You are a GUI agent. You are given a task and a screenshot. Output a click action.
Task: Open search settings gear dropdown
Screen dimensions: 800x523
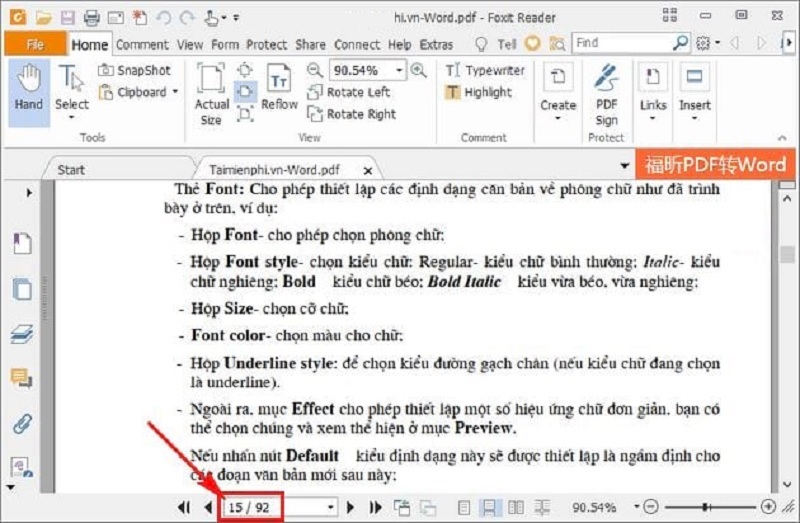[707, 43]
